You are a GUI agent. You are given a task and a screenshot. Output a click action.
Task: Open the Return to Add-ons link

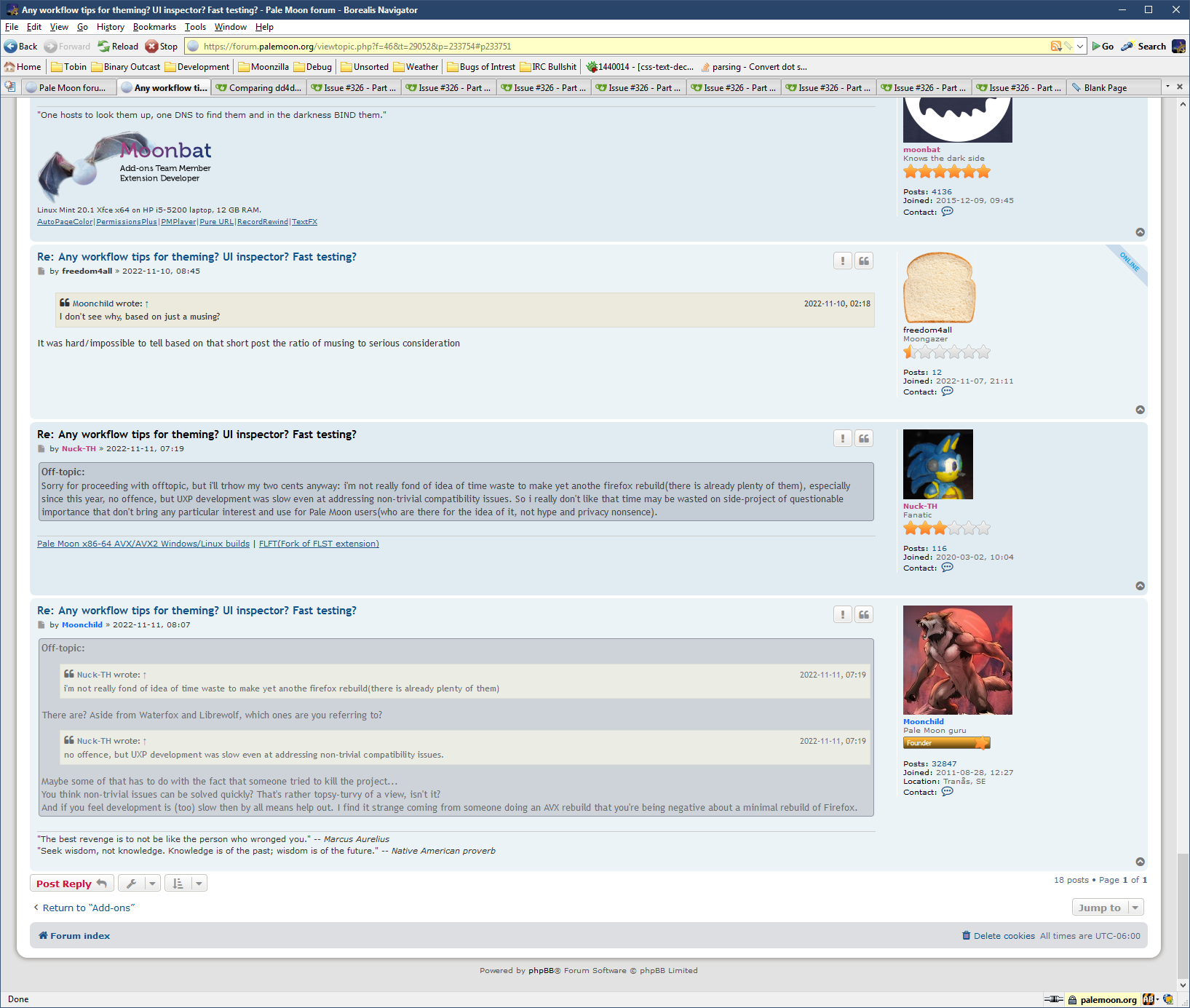[x=84, y=908]
